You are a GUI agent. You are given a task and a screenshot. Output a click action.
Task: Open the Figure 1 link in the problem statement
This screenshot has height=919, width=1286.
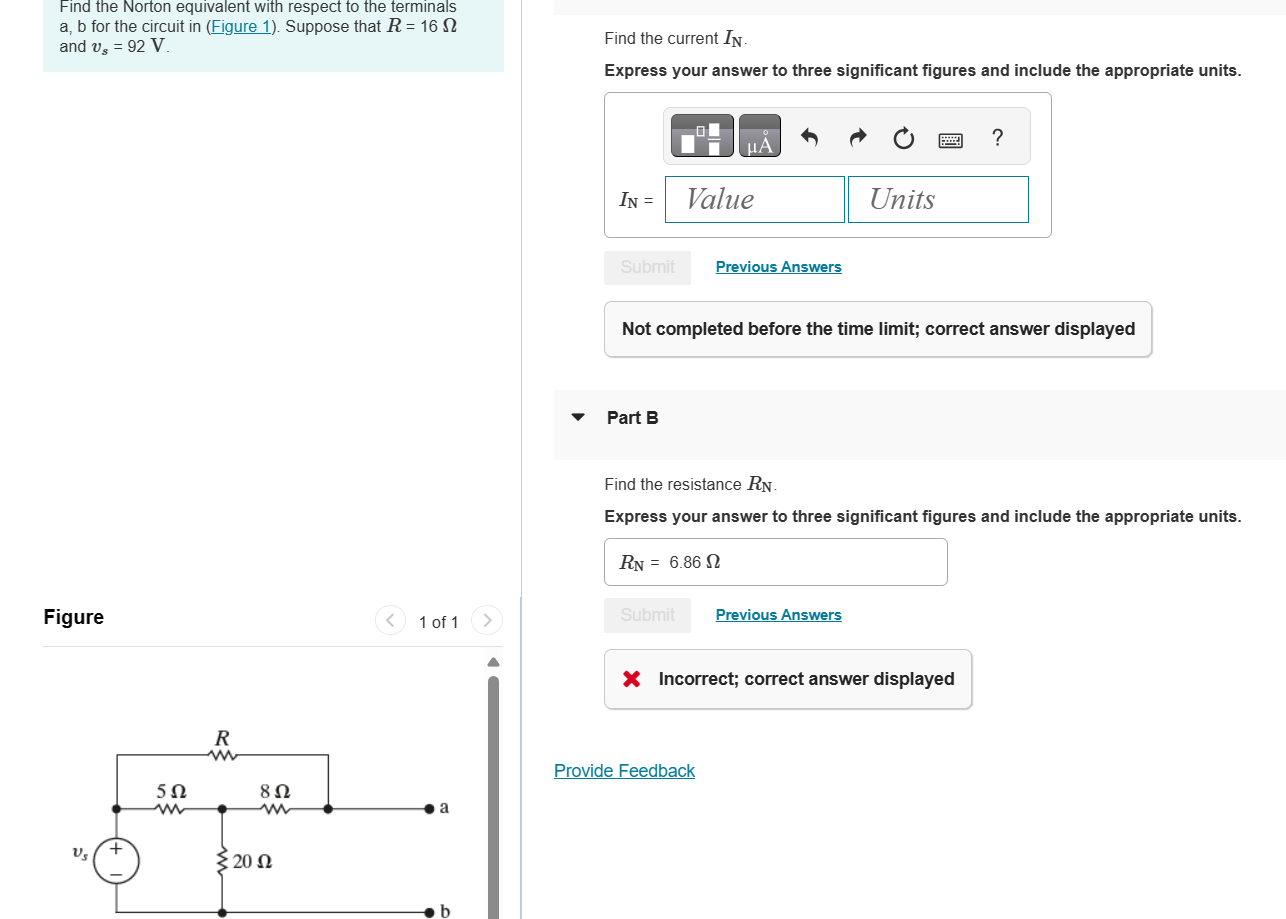click(240, 26)
